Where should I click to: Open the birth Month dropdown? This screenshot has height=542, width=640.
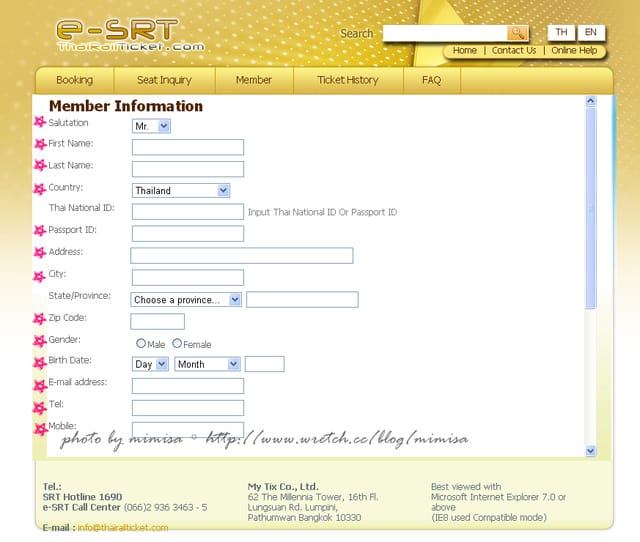tap(207, 364)
